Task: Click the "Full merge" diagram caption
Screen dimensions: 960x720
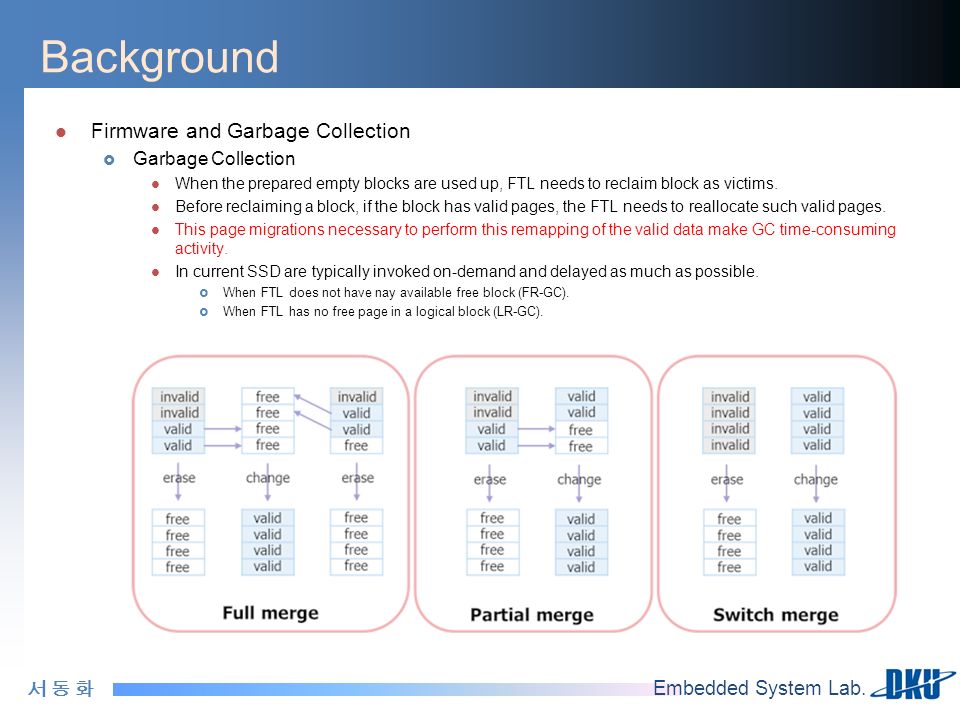Action: click(270, 613)
